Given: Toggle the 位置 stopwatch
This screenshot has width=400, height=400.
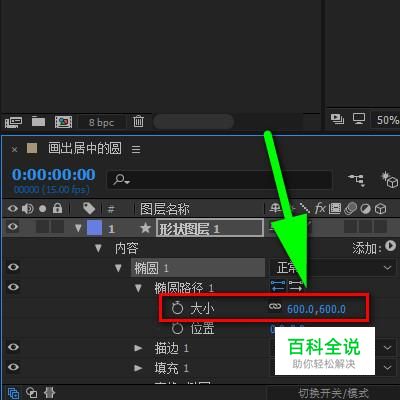Looking at the screenshot, I should [x=177, y=328].
